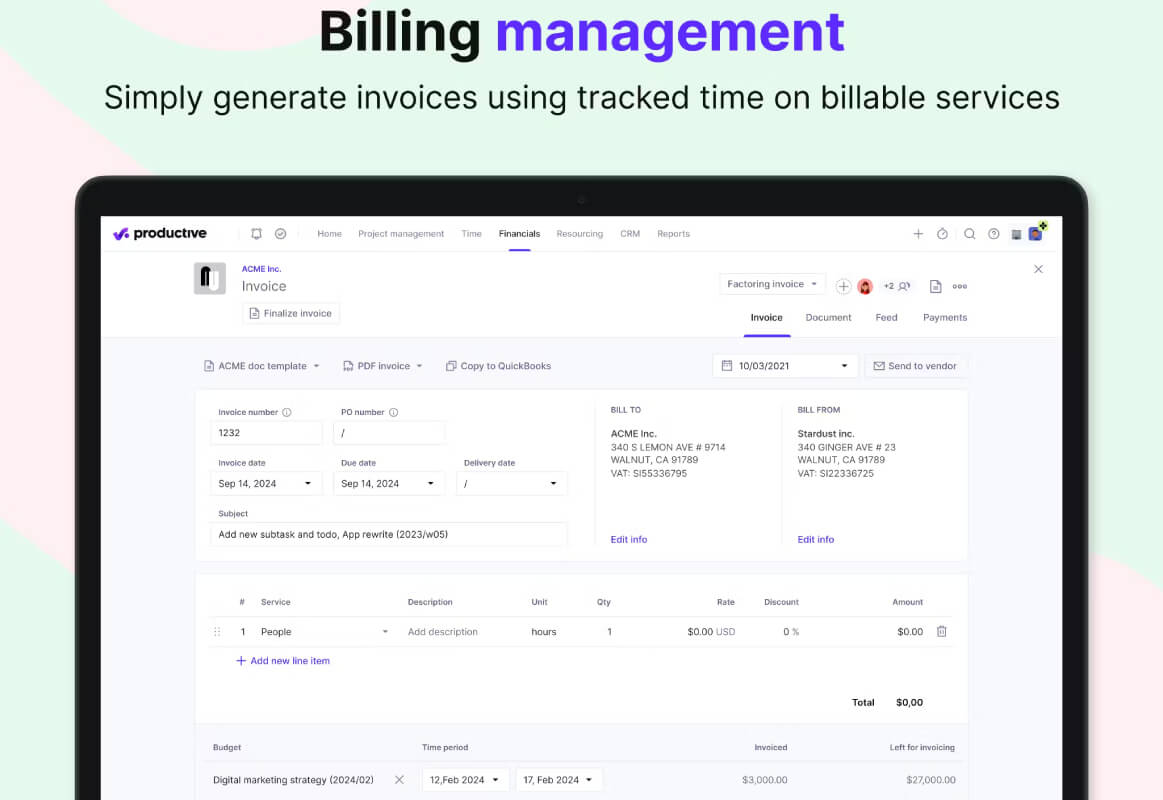The image size is (1163, 800).
Task: Switch to the Feed tab
Action: (x=886, y=317)
